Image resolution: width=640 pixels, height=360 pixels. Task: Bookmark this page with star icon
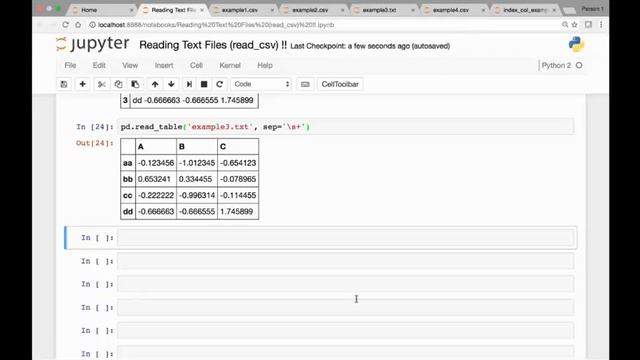pyautogui.click(x=575, y=25)
